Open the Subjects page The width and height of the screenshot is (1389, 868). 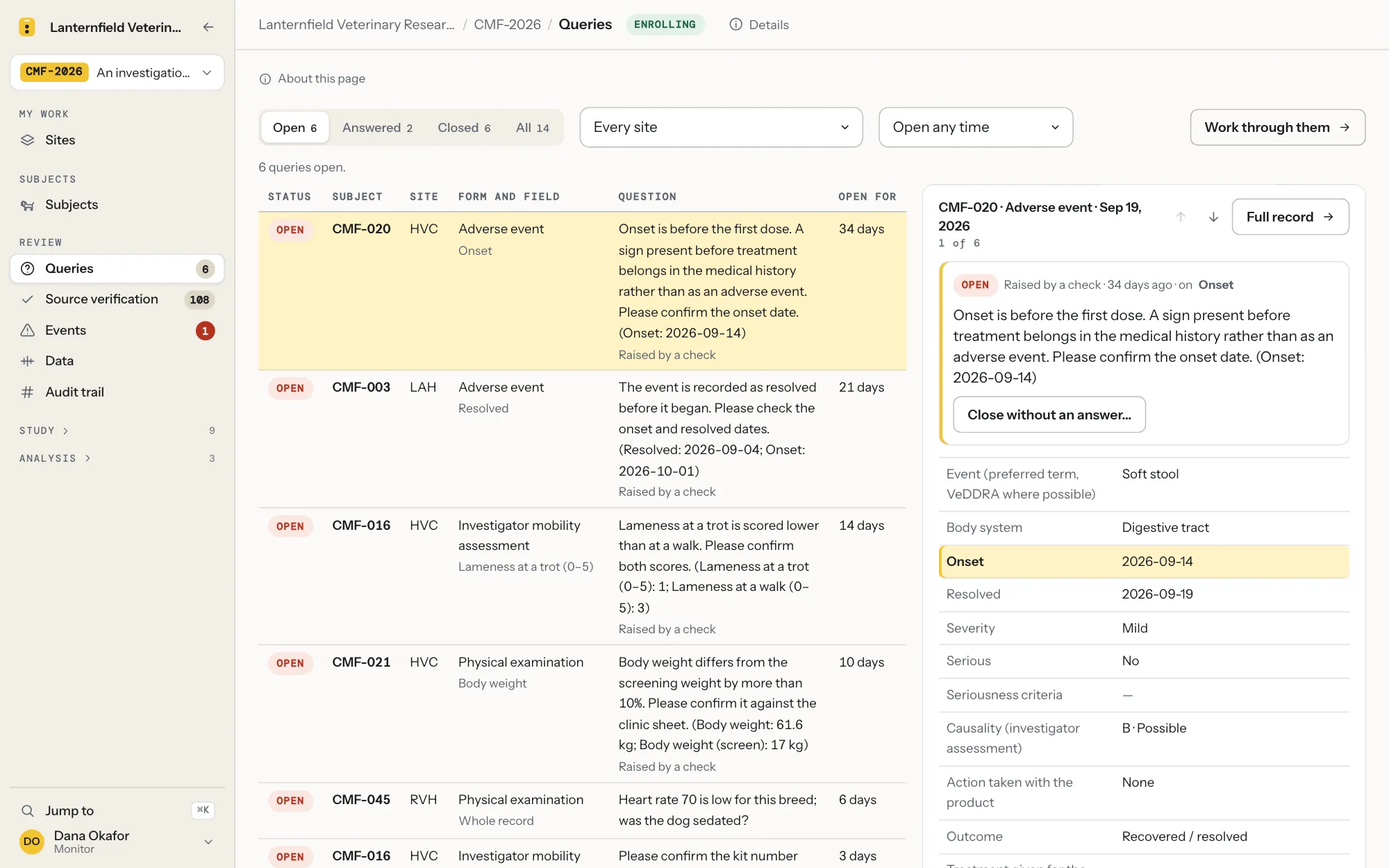(117, 205)
